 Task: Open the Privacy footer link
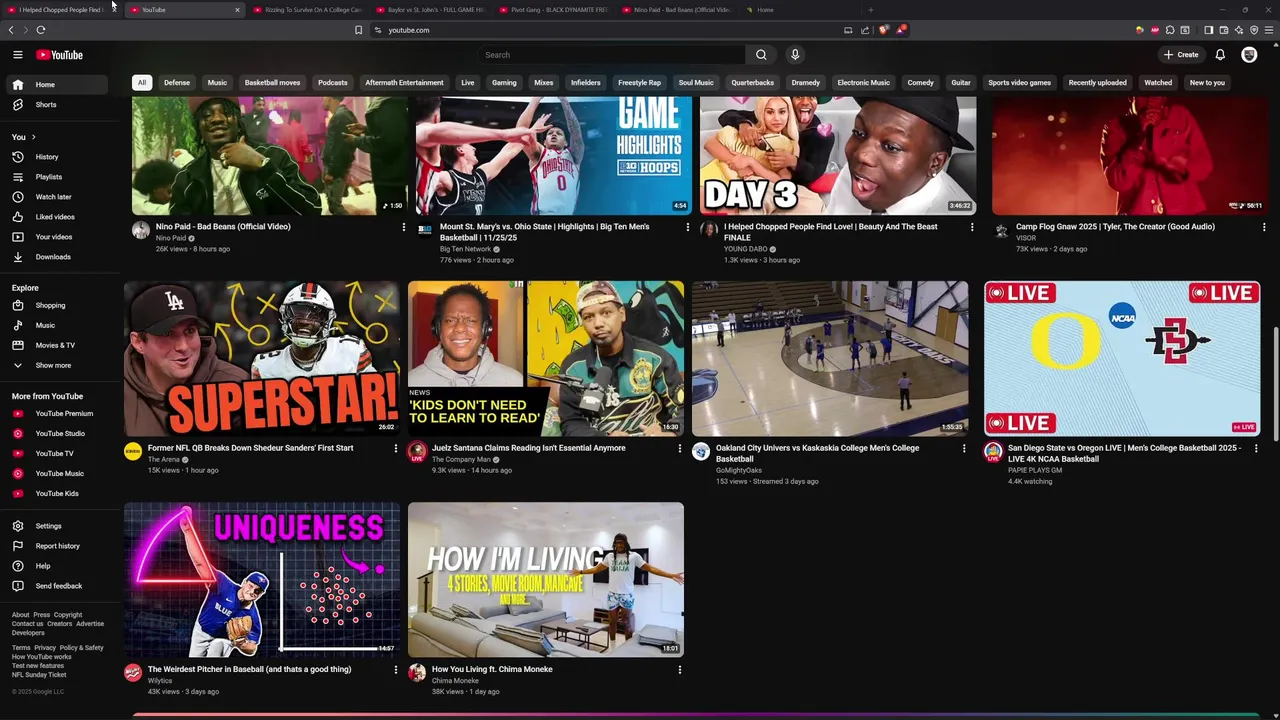tap(45, 648)
